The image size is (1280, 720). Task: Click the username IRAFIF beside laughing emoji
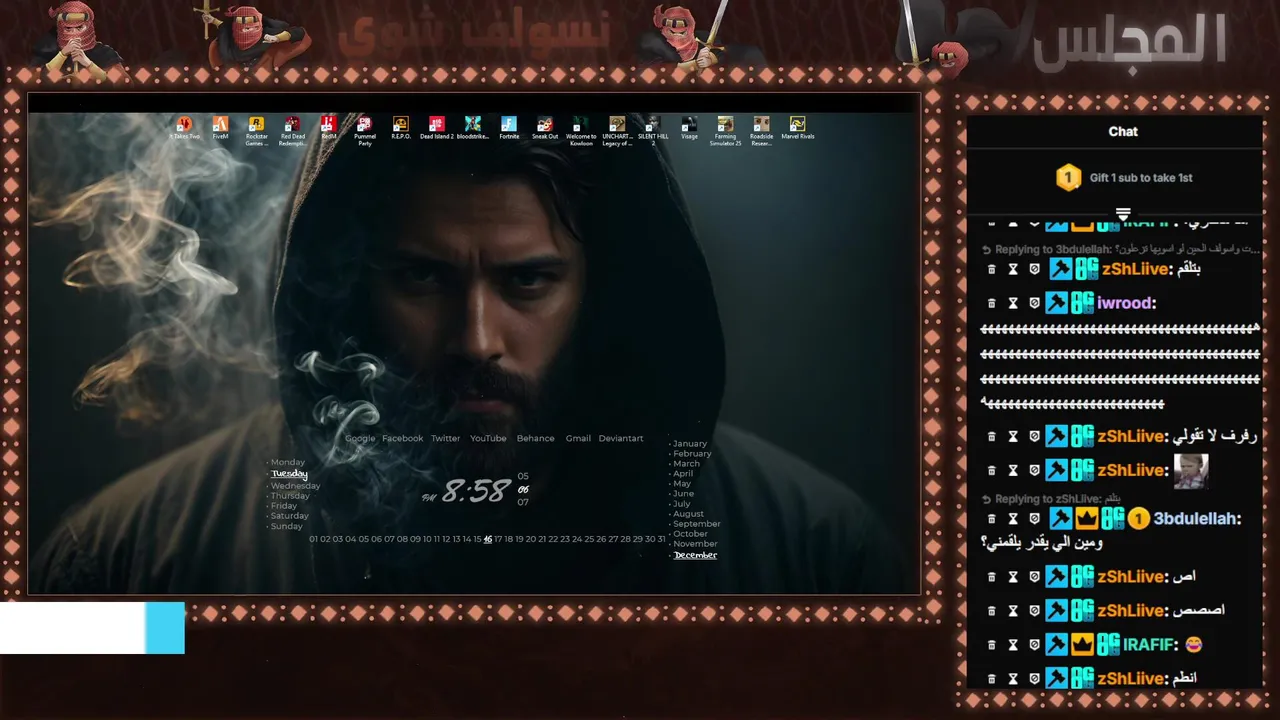coord(1148,645)
